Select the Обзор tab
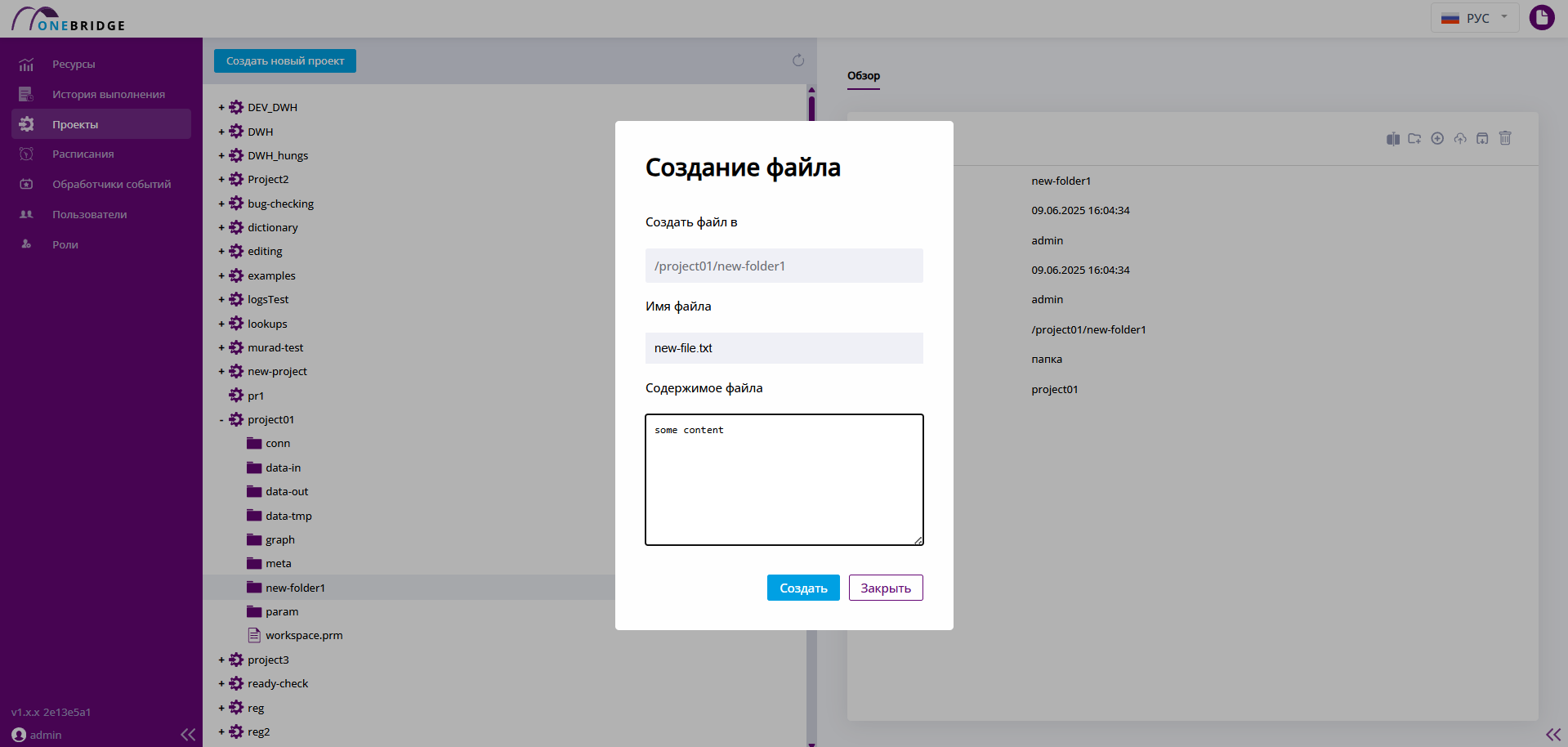This screenshot has width=1568, height=747. pos(864,76)
